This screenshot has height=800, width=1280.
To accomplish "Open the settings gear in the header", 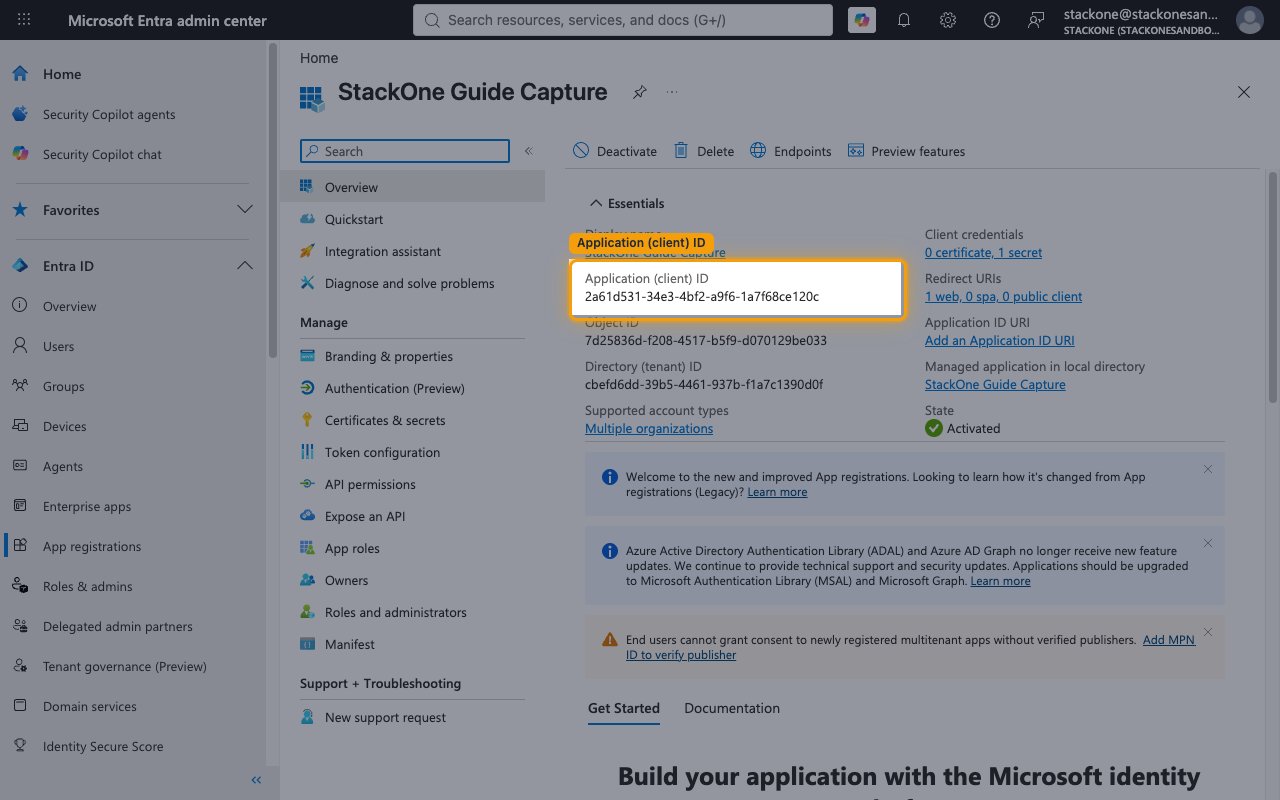I will [x=948, y=20].
